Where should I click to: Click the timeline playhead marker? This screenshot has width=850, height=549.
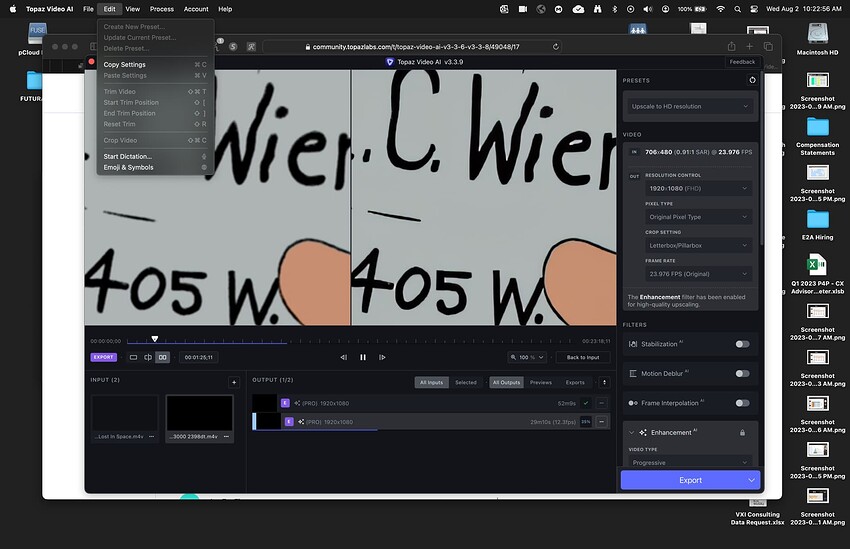(x=154, y=339)
